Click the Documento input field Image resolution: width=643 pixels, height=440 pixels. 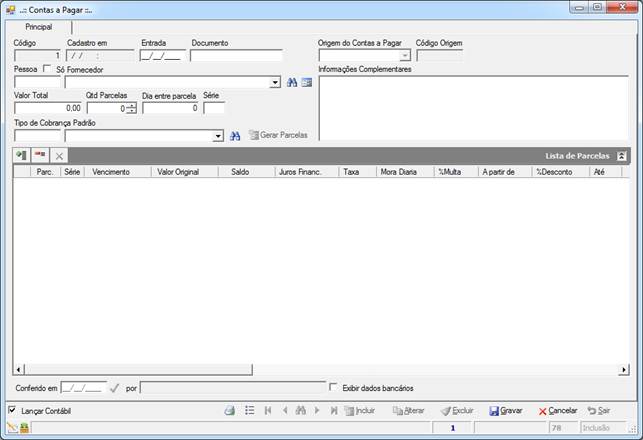click(x=236, y=56)
